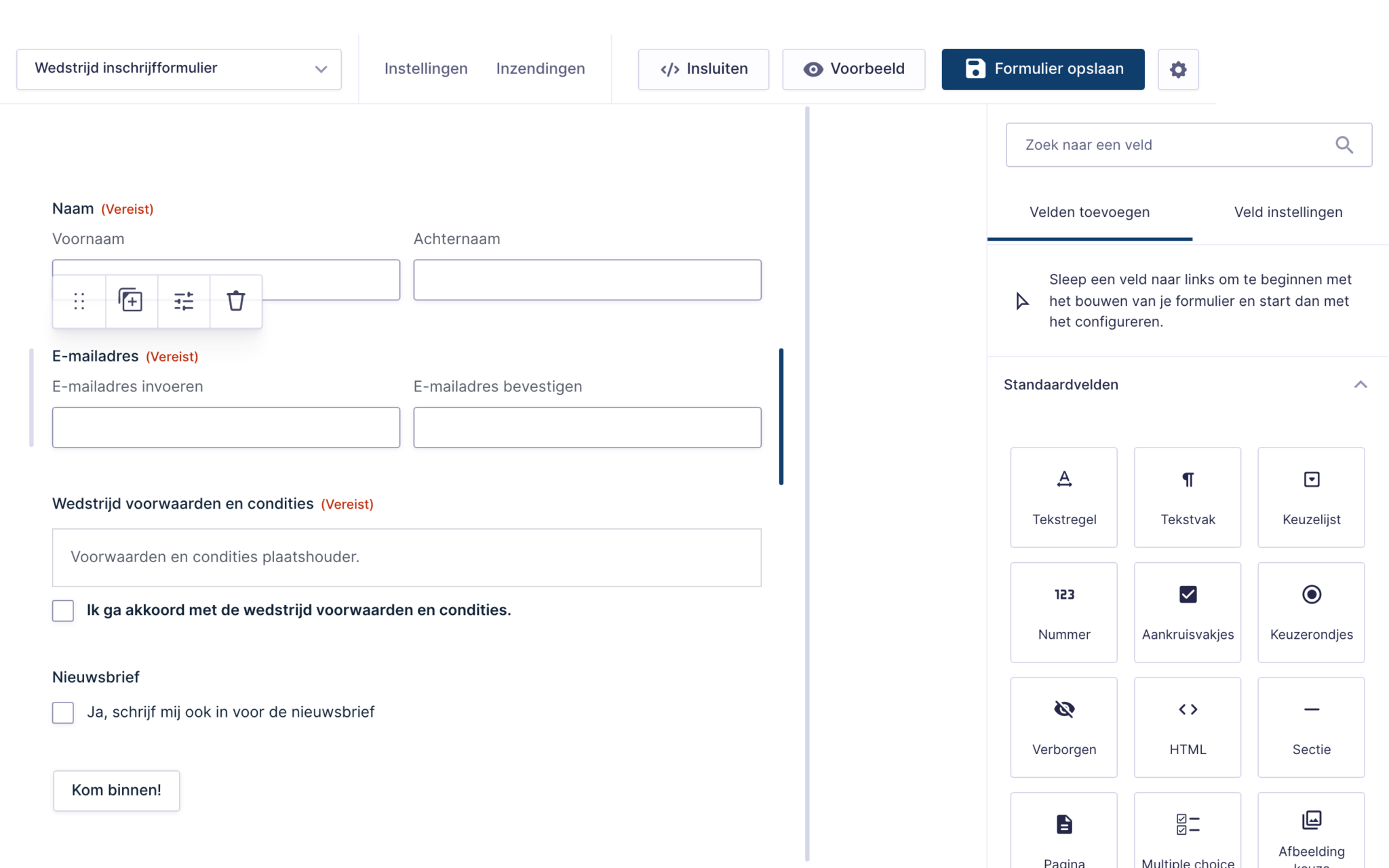The image size is (1389, 868).
Task: Collapse the Standaardvelden section
Action: (x=1361, y=384)
